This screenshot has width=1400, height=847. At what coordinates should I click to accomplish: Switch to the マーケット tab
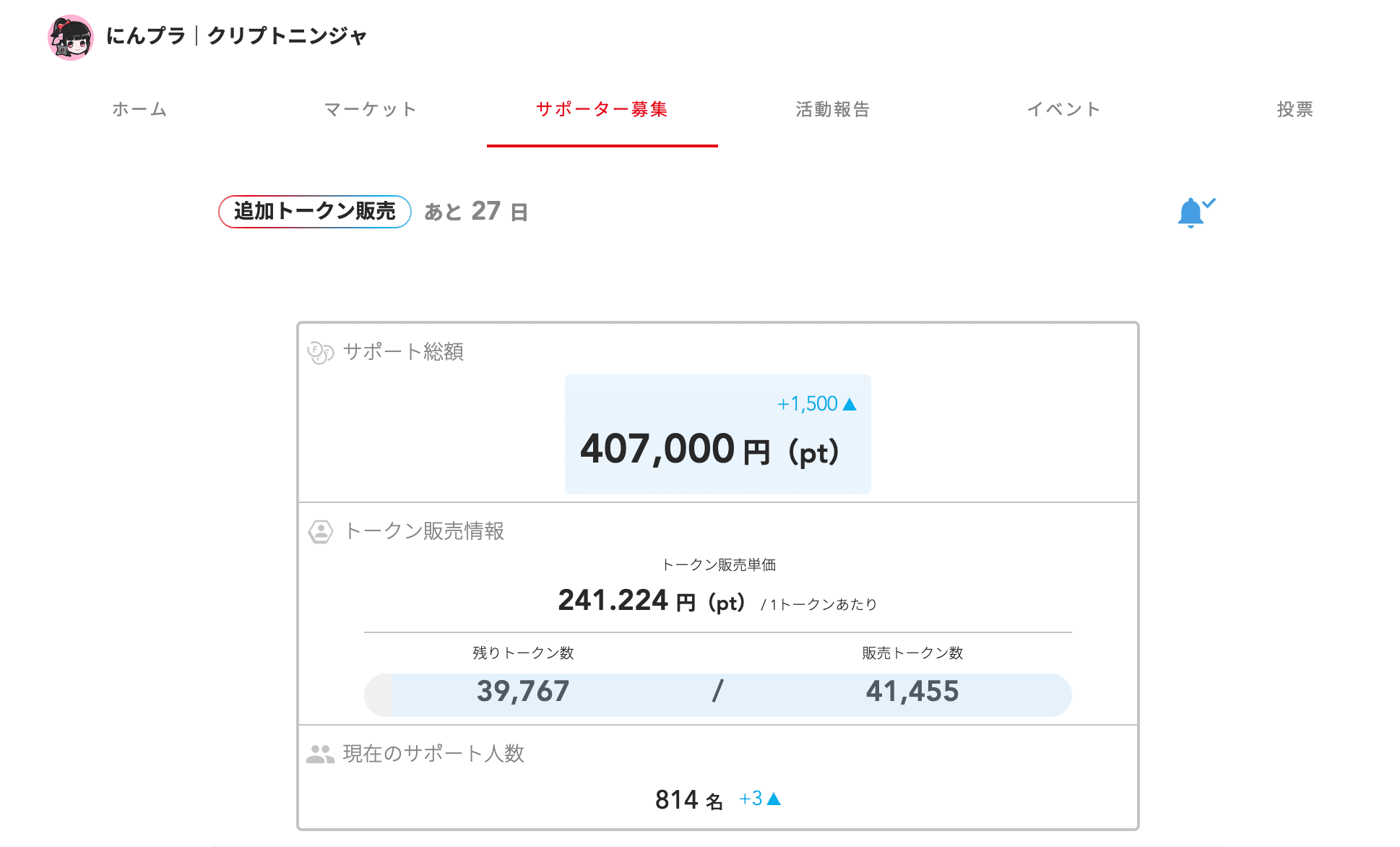[371, 109]
